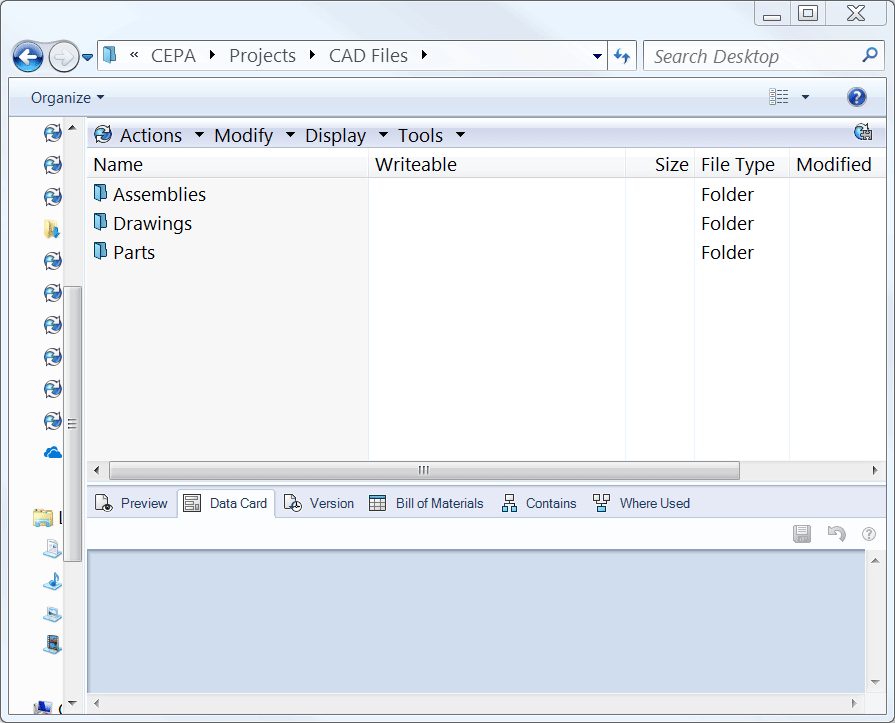Open the PDM search tool icon

click(862, 132)
